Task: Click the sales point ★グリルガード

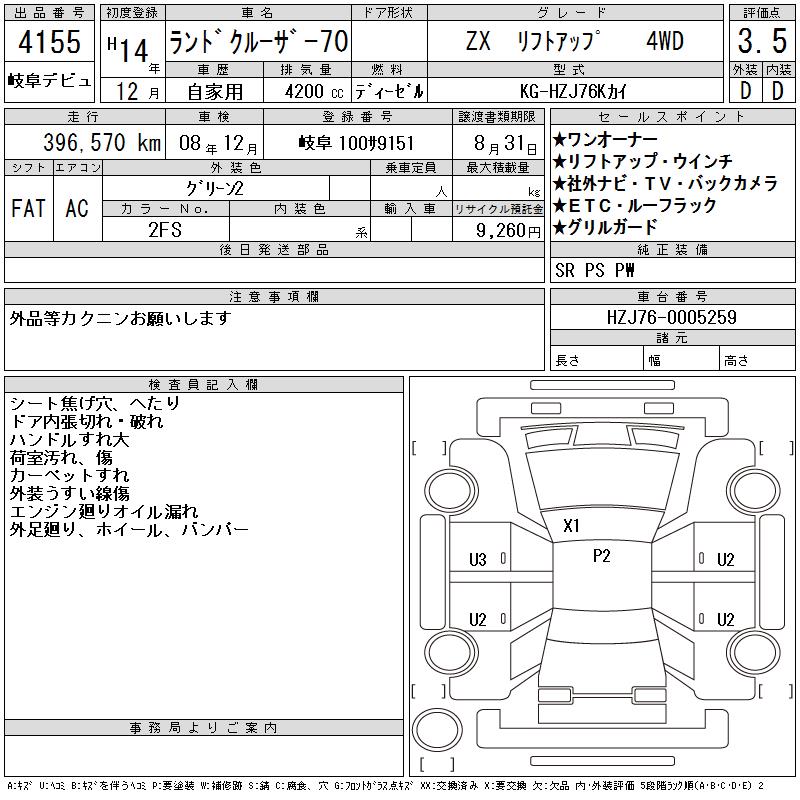Action: tap(605, 227)
